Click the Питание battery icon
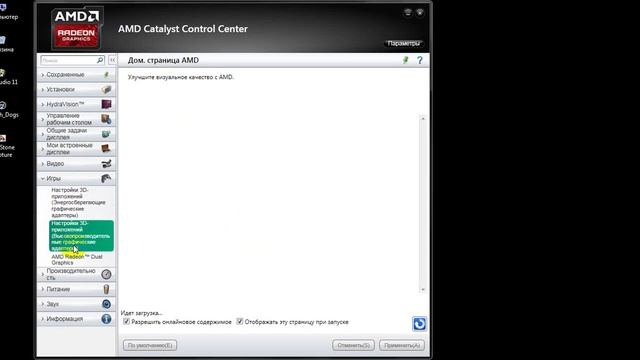Viewport: 640px width, 360px height. [x=106, y=289]
